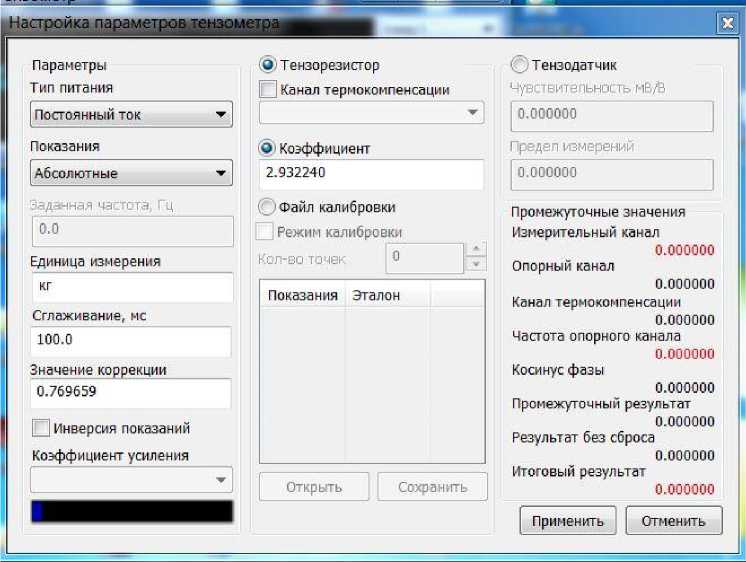
Task: Apply settings with Применить button
Action: 568,521
